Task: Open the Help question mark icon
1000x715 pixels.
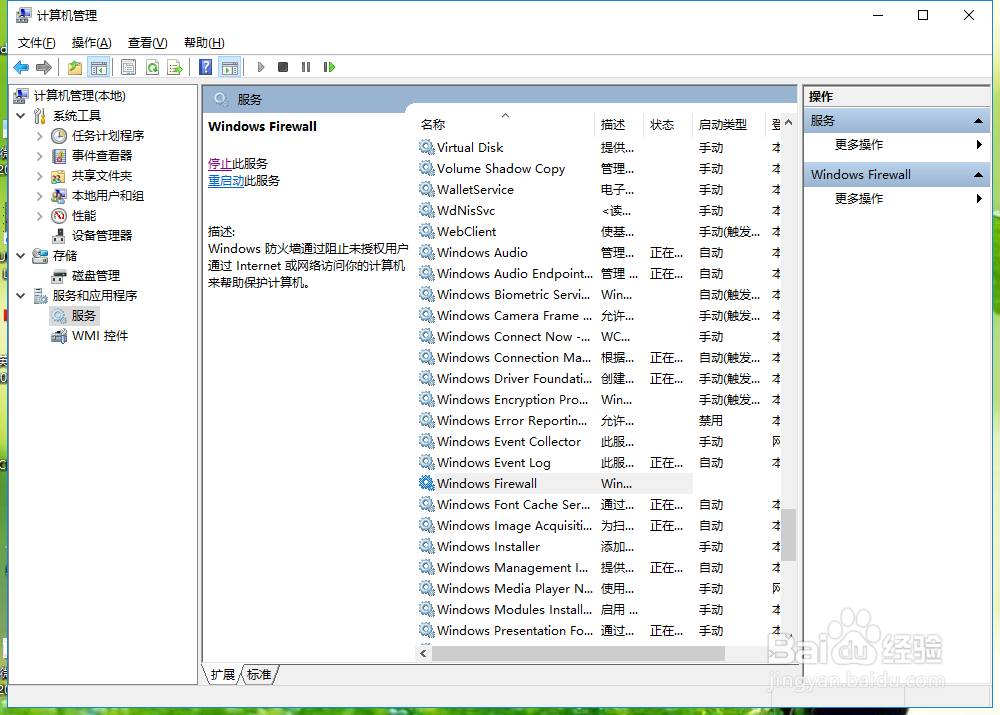Action: [x=205, y=67]
